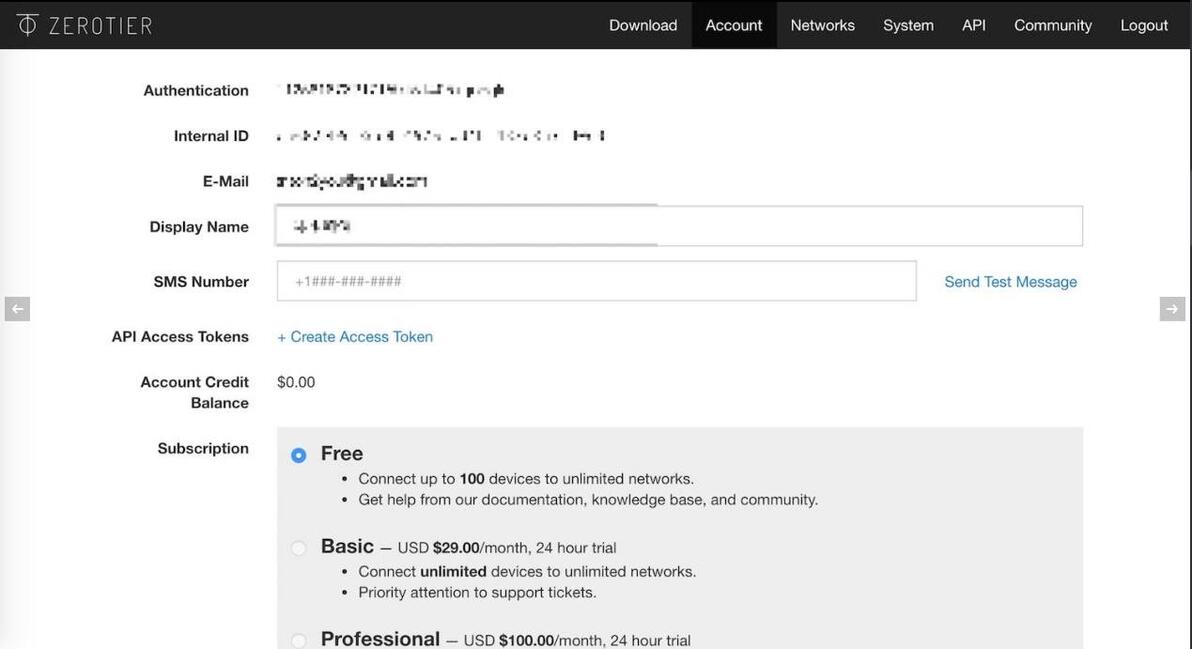
Task: Visit the Community page
Action: (1053, 25)
